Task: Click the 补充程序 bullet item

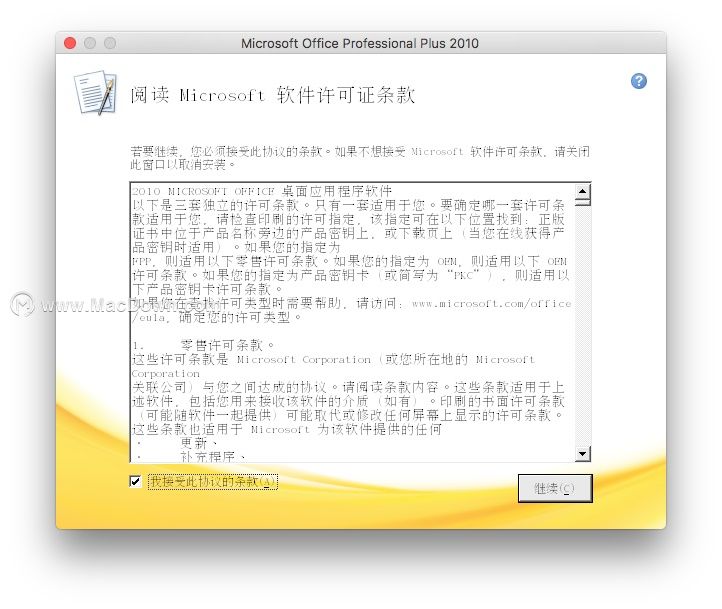Action: click(x=213, y=457)
